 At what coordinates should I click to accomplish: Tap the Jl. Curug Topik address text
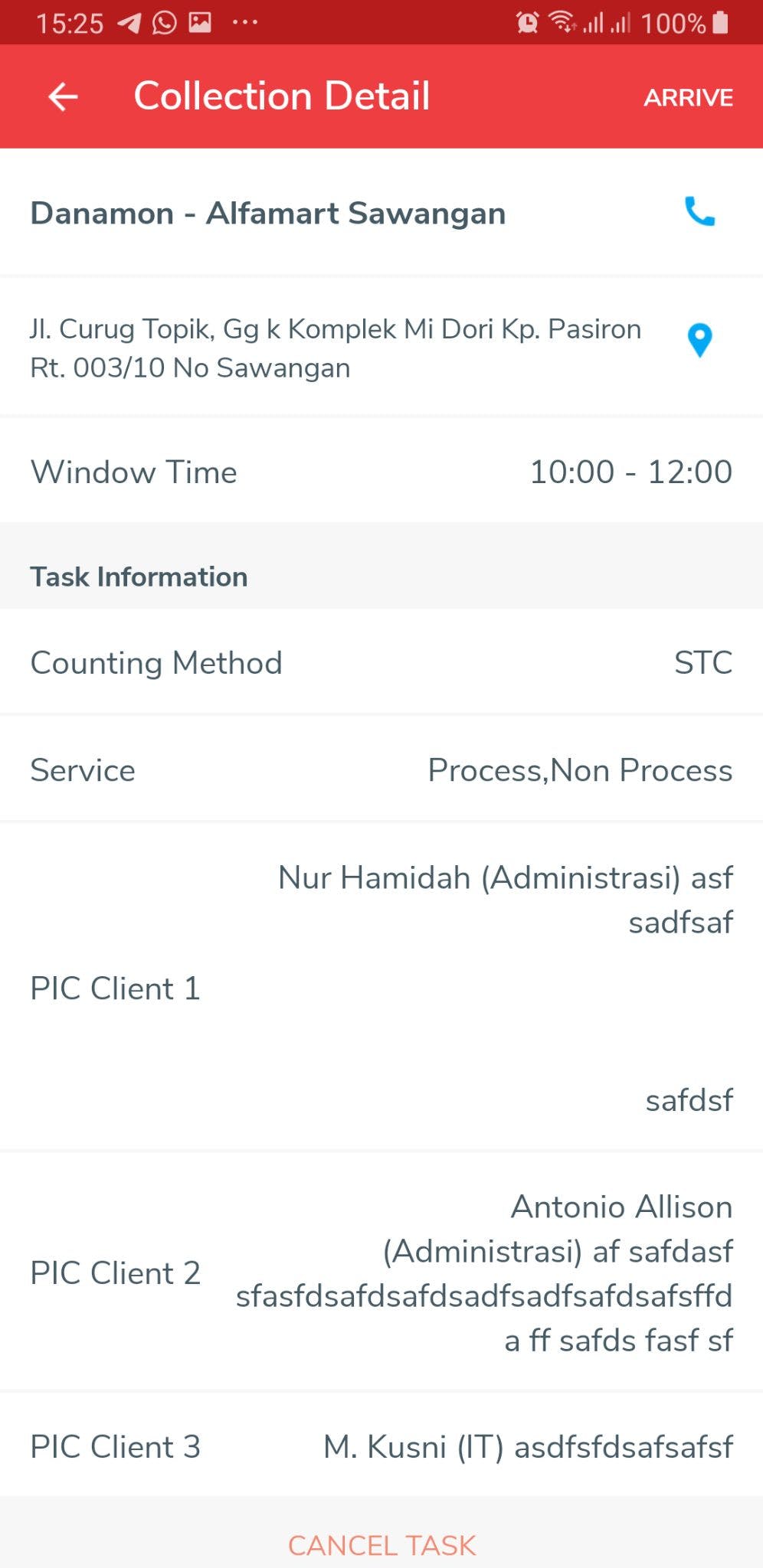(336, 348)
